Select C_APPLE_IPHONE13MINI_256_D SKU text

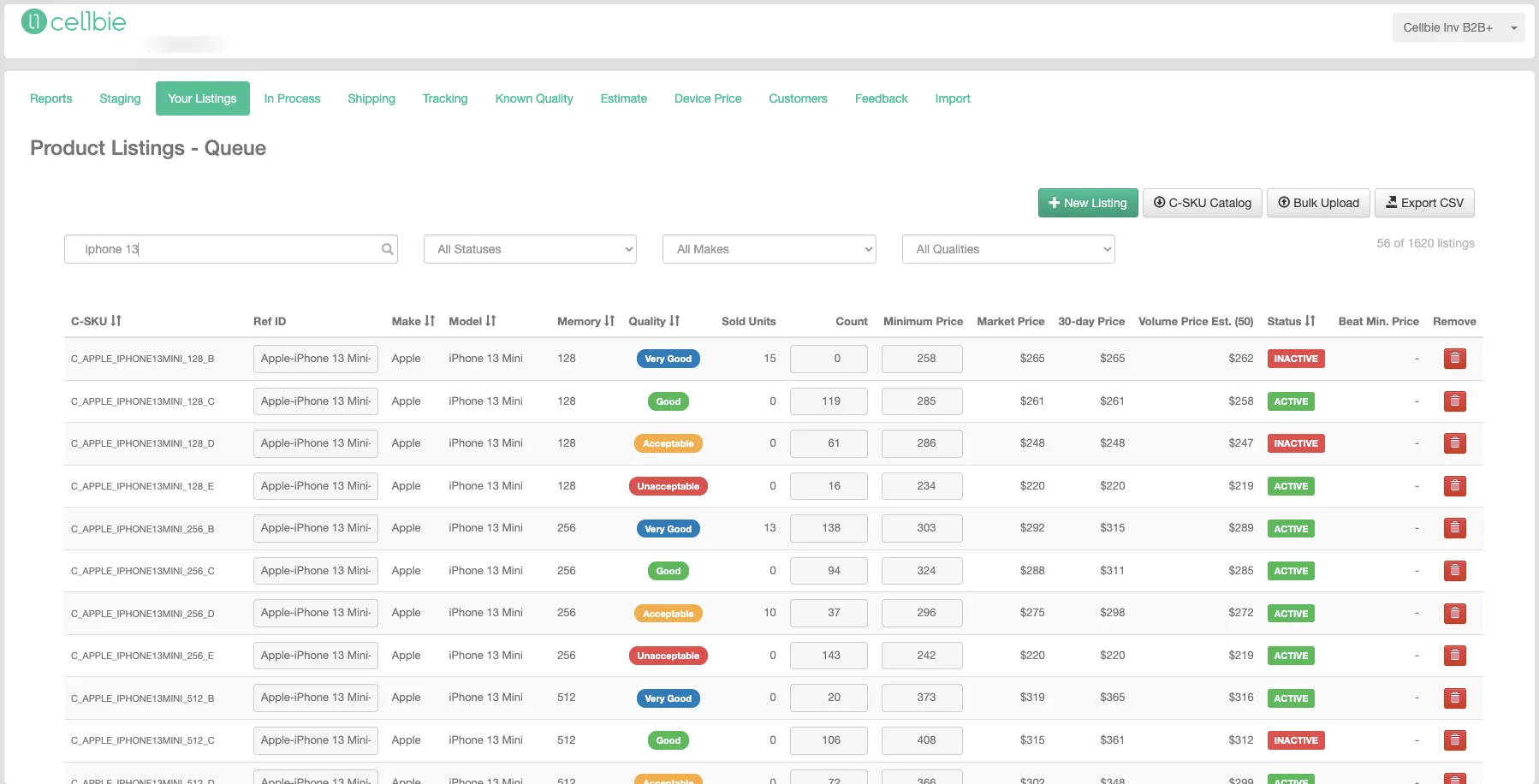coord(143,614)
